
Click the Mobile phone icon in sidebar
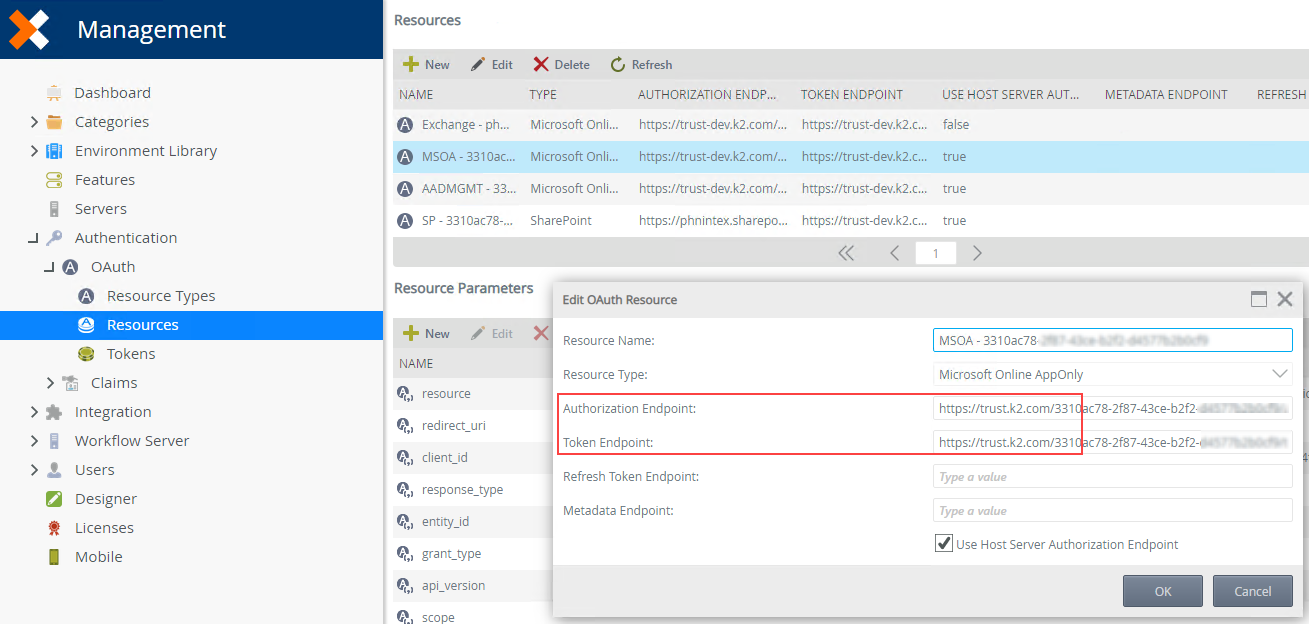[x=54, y=557]
